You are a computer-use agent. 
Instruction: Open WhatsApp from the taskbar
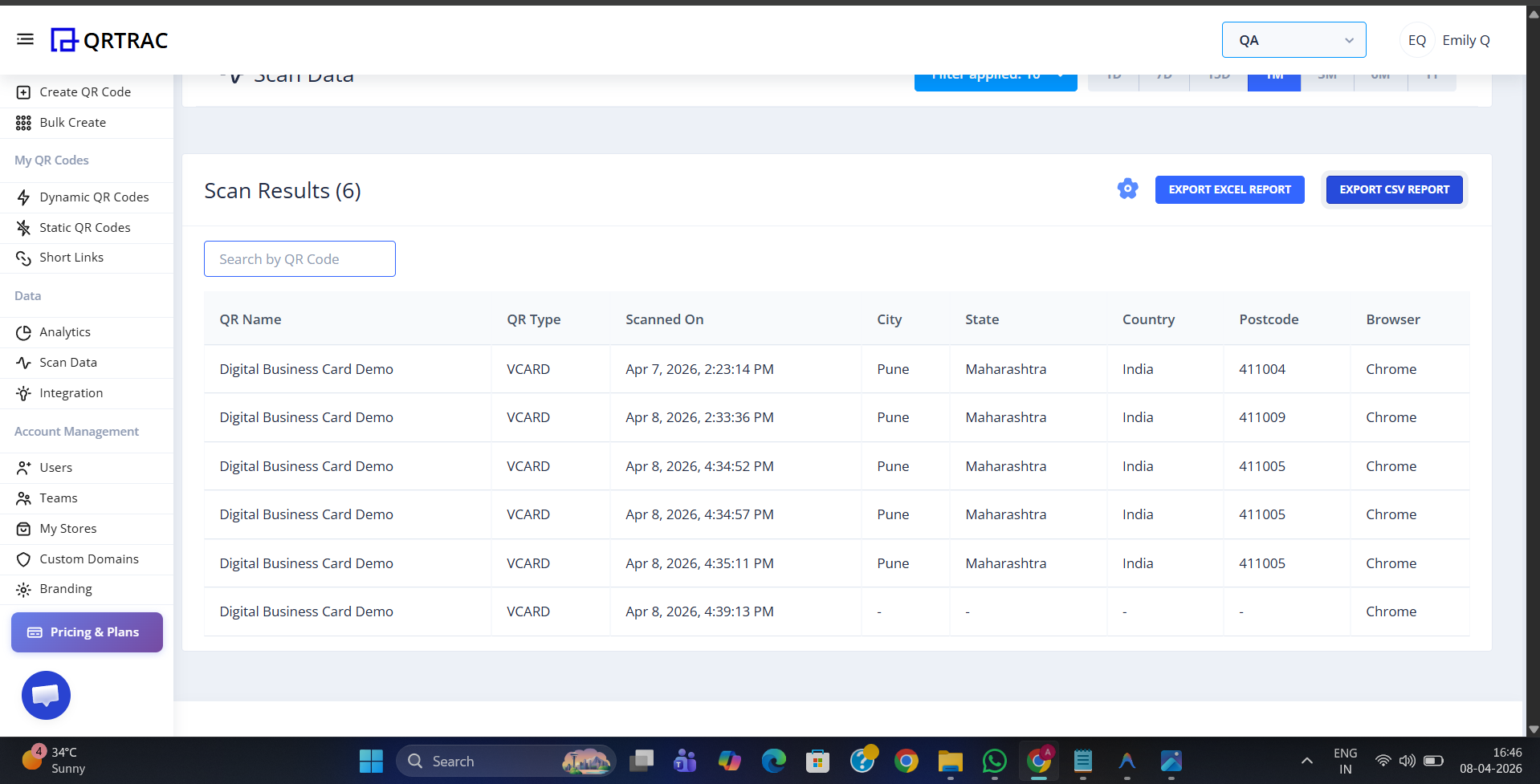tap(994, 761)
